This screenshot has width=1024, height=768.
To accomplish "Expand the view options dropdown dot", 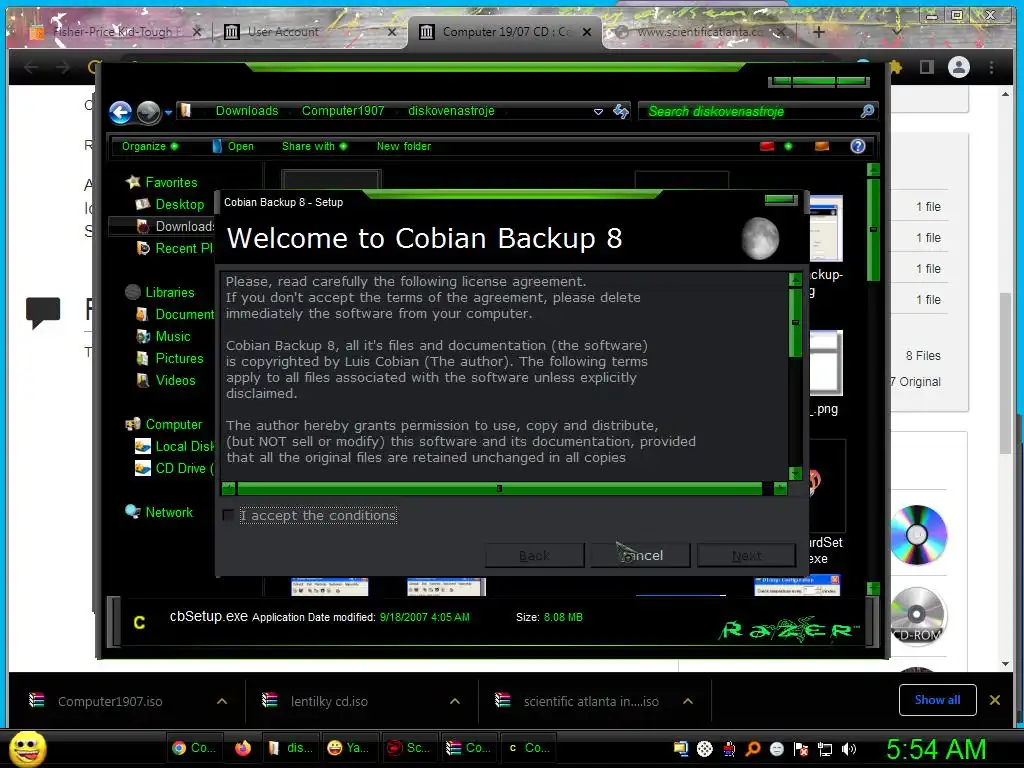I will click(x=788, y=146).
